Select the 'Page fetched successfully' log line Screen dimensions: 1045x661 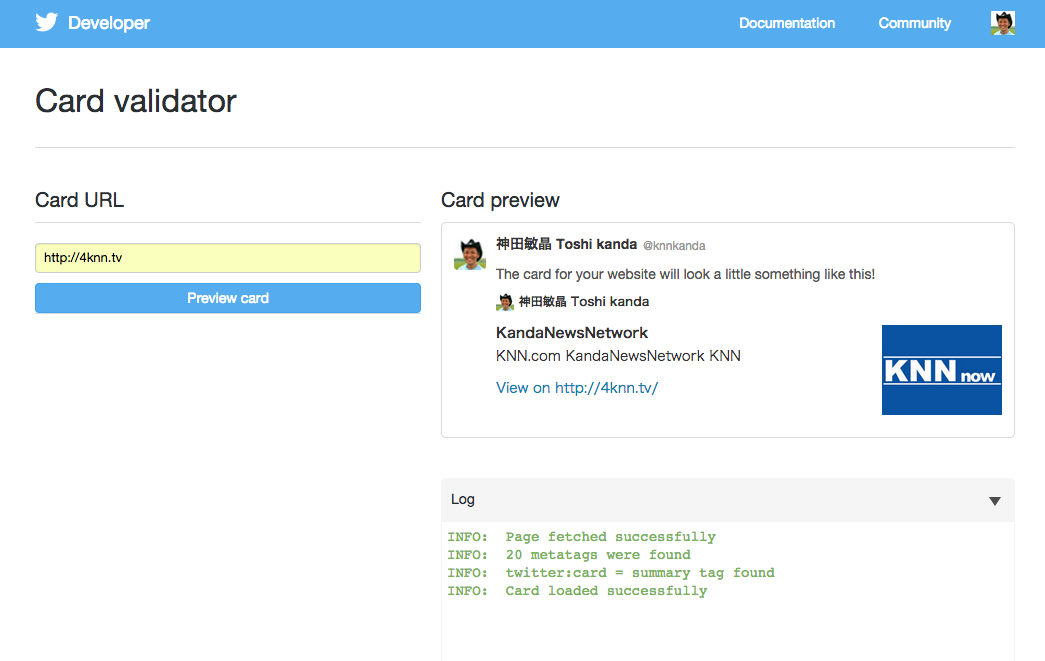click(x=581, y=536)
